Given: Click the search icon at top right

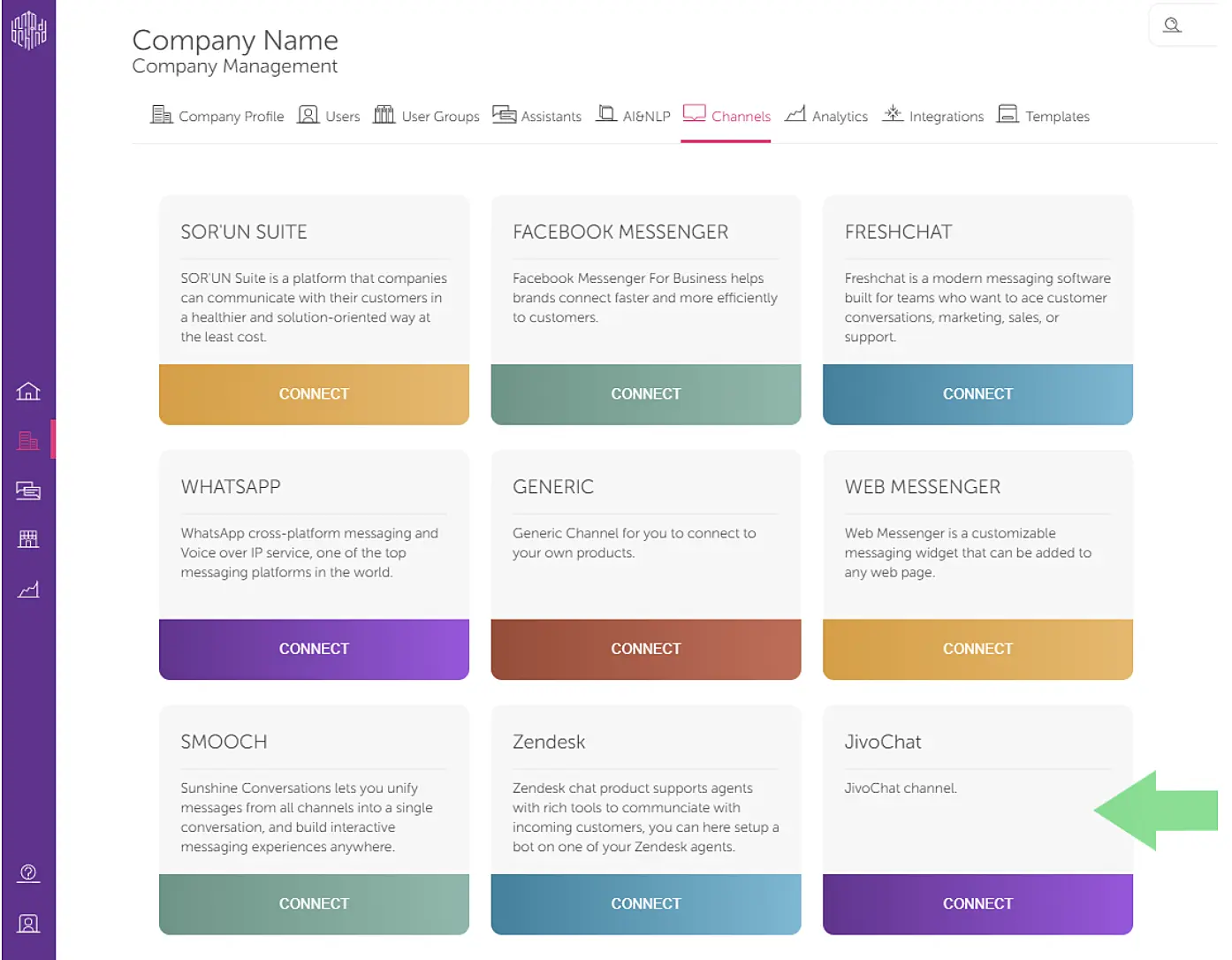Looking at the screenshot, I should pyautogui.click(x=1172, y=25).
